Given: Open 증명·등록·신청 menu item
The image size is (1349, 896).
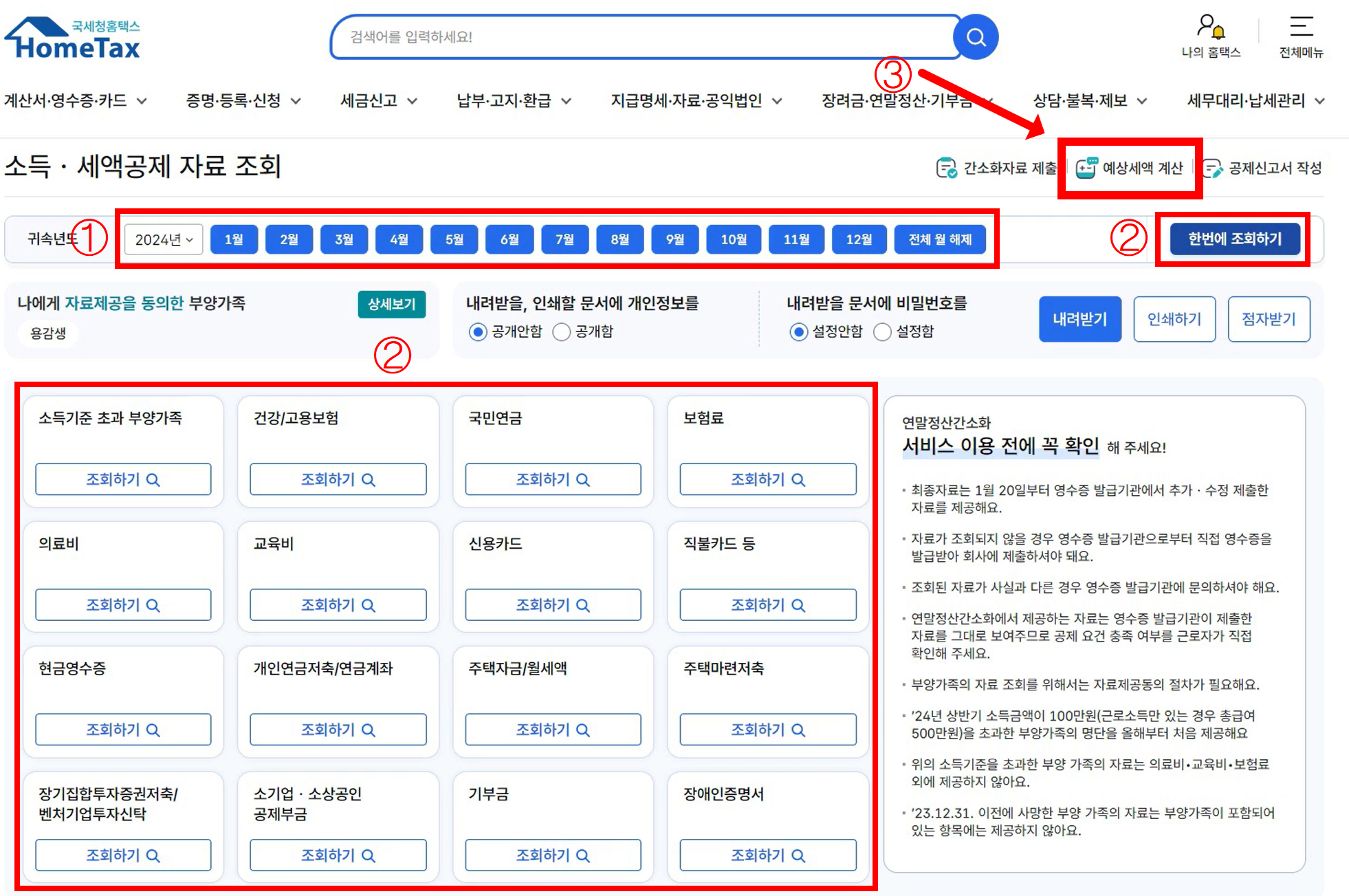Looking at the screenshot, I should point(234,101).
